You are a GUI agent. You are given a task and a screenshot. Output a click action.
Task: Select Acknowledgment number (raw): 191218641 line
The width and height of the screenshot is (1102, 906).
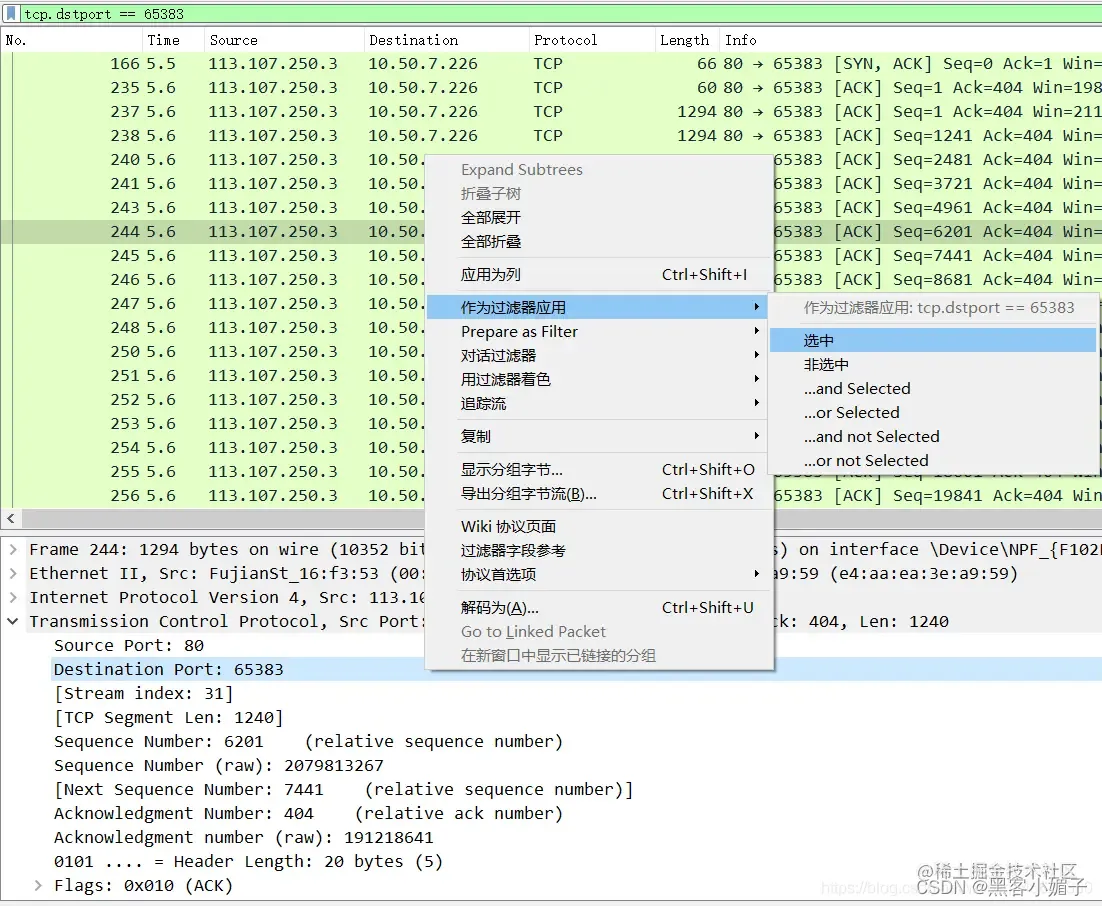pos(244,837)
